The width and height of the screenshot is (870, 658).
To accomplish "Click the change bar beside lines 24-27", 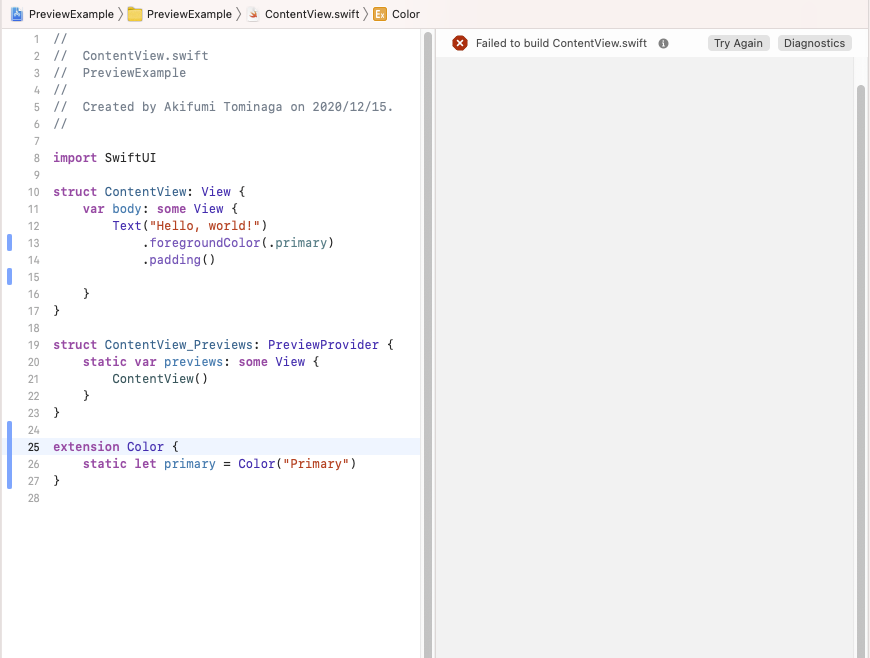I will (9, 455).
